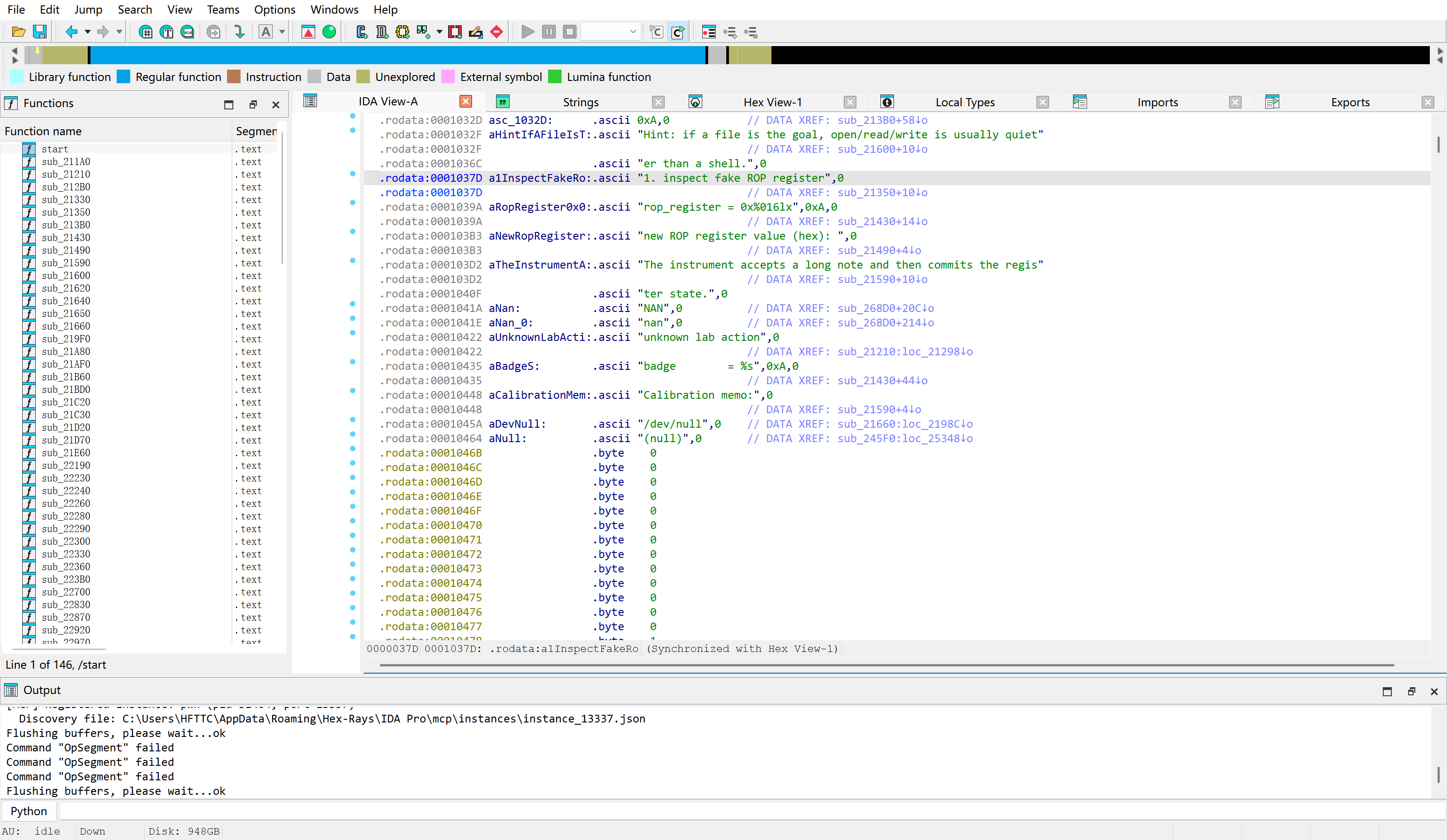Select sub_21430 in the Functions list
This screenshot has width=1447, height=840.
tap(66, 238)
